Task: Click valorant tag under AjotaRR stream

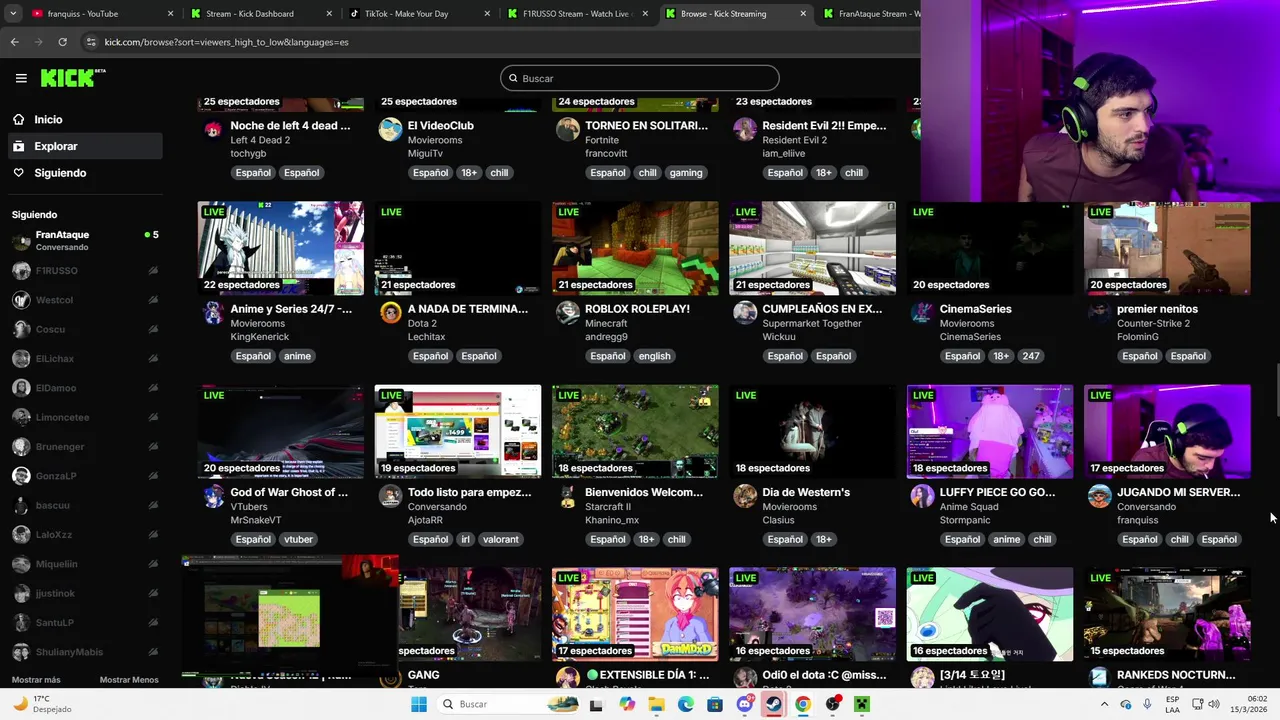Action: [x=500, y=539]
